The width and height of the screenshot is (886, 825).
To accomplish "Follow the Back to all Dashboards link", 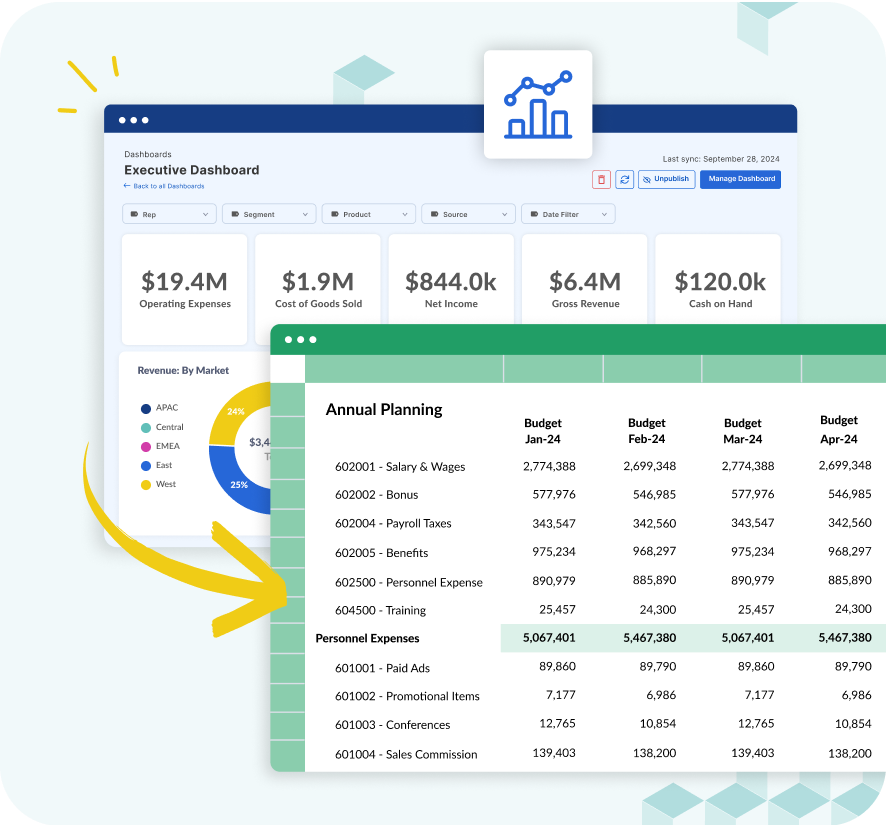I will (168, 186).
